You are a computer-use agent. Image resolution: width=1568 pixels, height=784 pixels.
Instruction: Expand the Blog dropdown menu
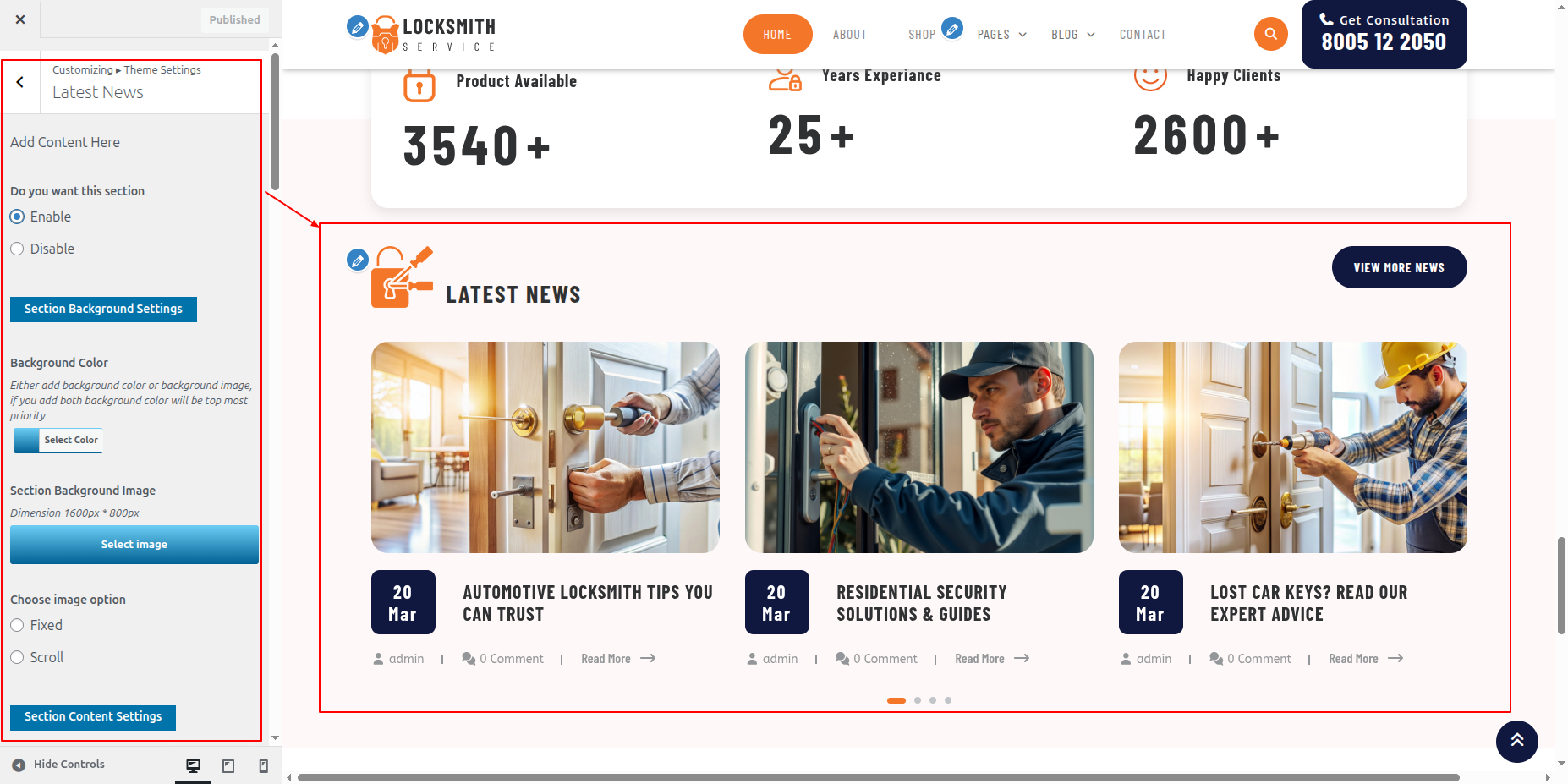tap(1072, 35)
